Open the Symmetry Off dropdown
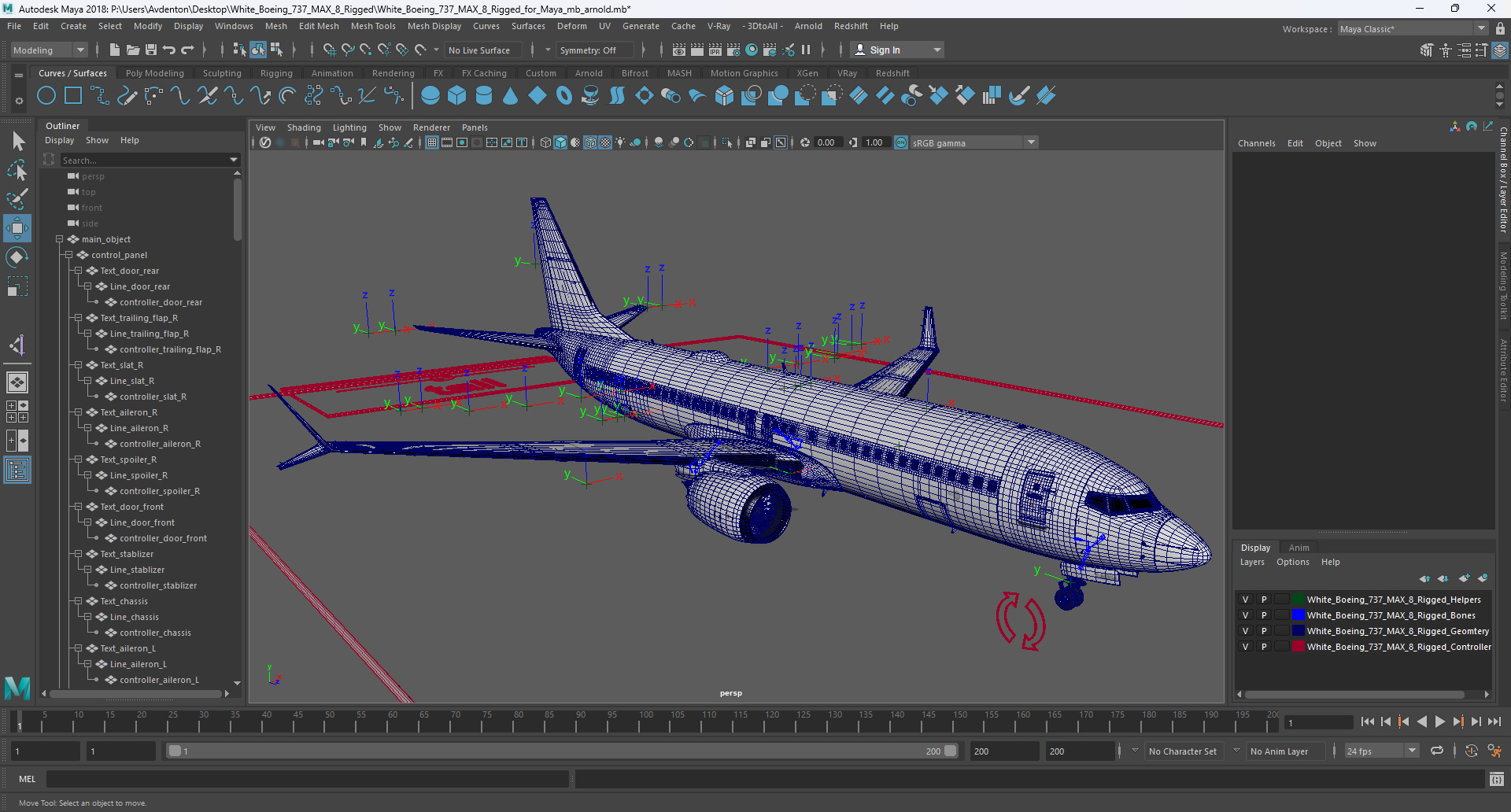 [596, 50]
